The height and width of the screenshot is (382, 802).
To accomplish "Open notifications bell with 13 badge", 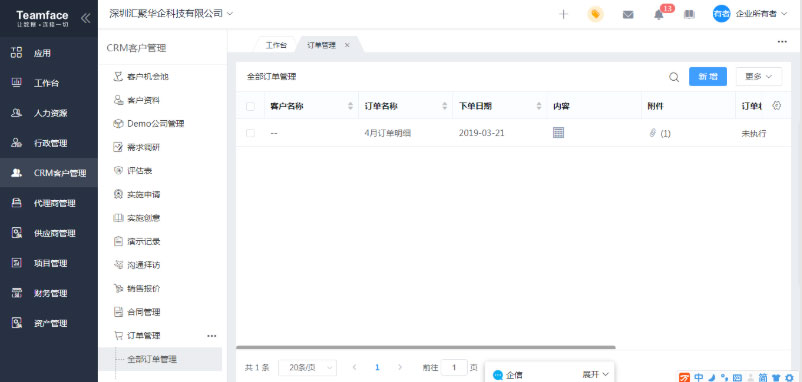I will coord(659,14).
